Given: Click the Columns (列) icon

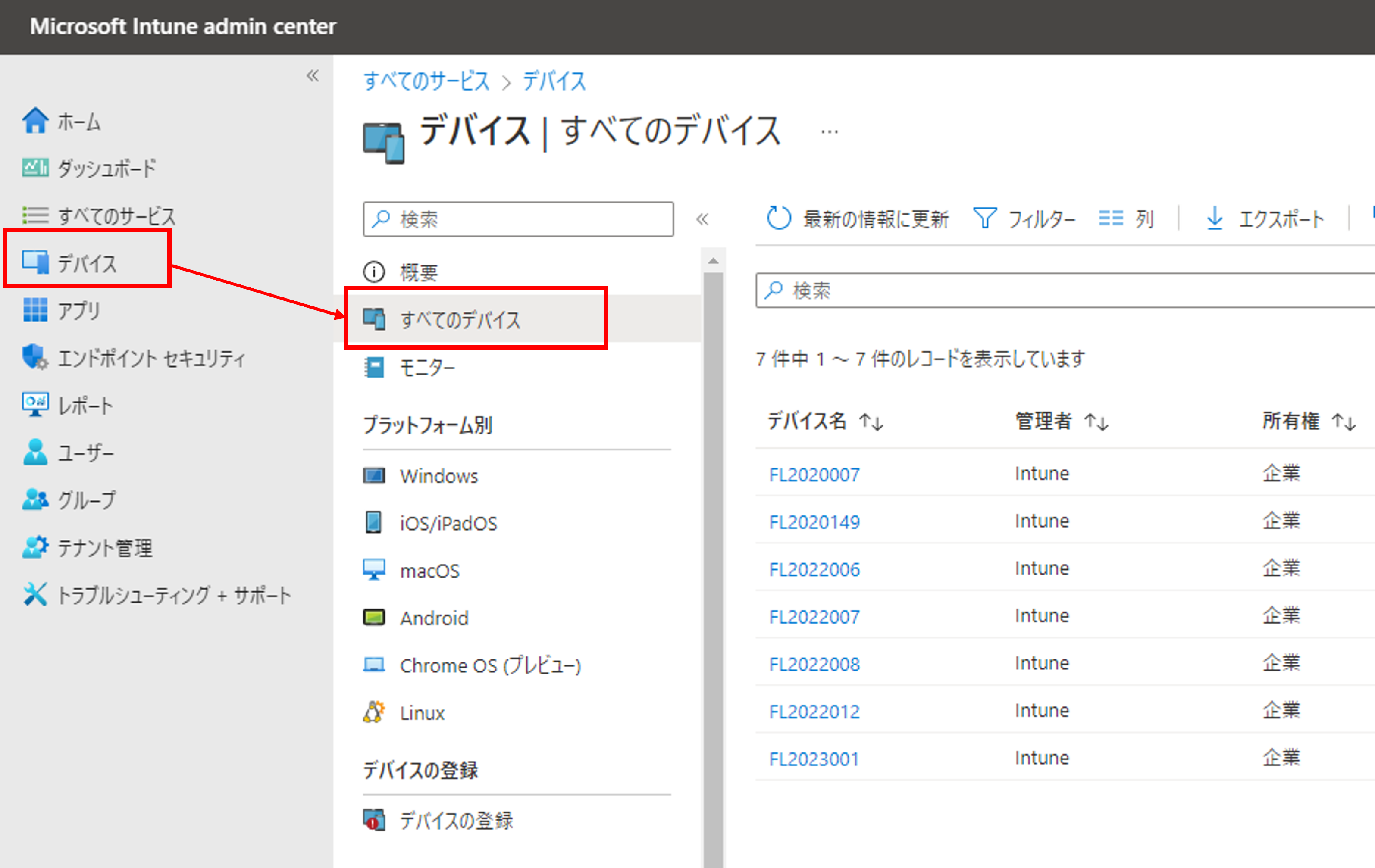Looking at the screenshot, I should [x=1111, y=218].
